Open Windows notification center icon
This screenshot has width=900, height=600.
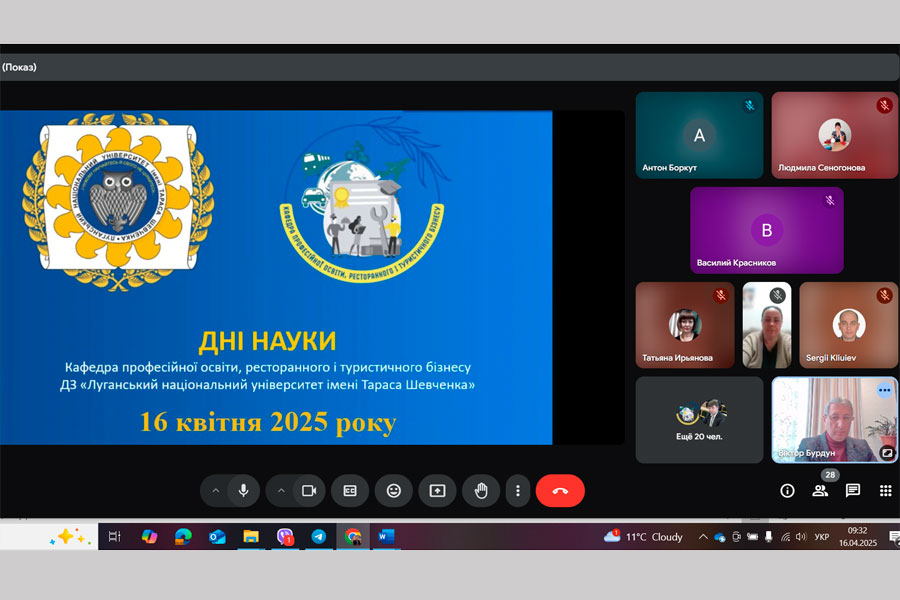(x=894, y=537)
